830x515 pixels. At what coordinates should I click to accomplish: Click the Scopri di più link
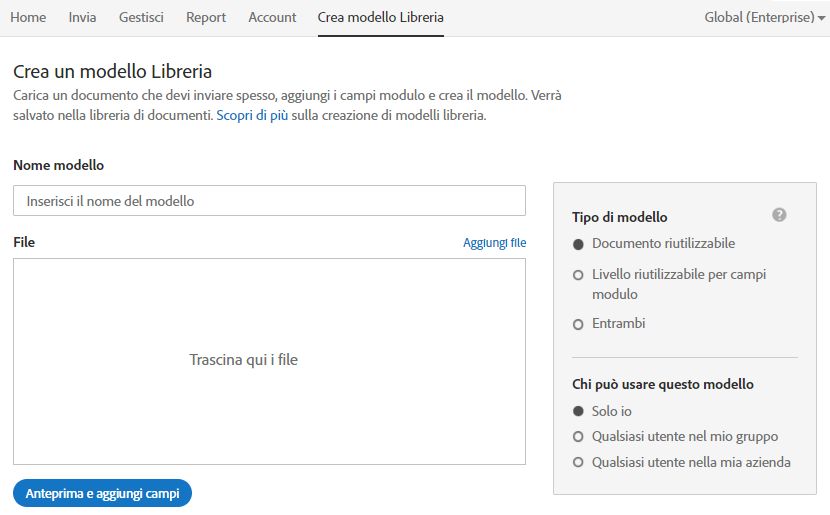252,115
